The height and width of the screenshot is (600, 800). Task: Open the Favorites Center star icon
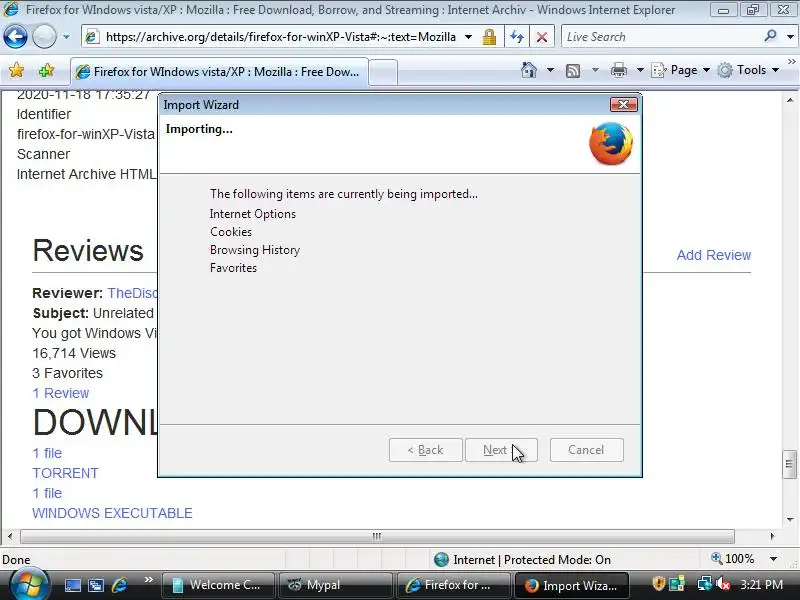16,70
